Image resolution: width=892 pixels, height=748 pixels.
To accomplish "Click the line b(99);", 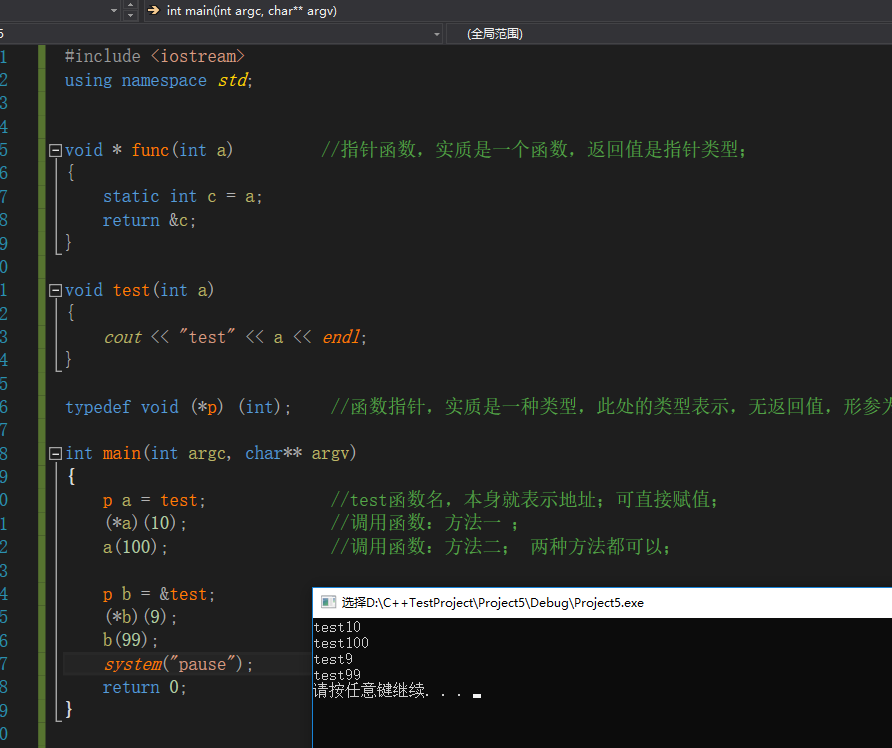I will pos(130,640).
